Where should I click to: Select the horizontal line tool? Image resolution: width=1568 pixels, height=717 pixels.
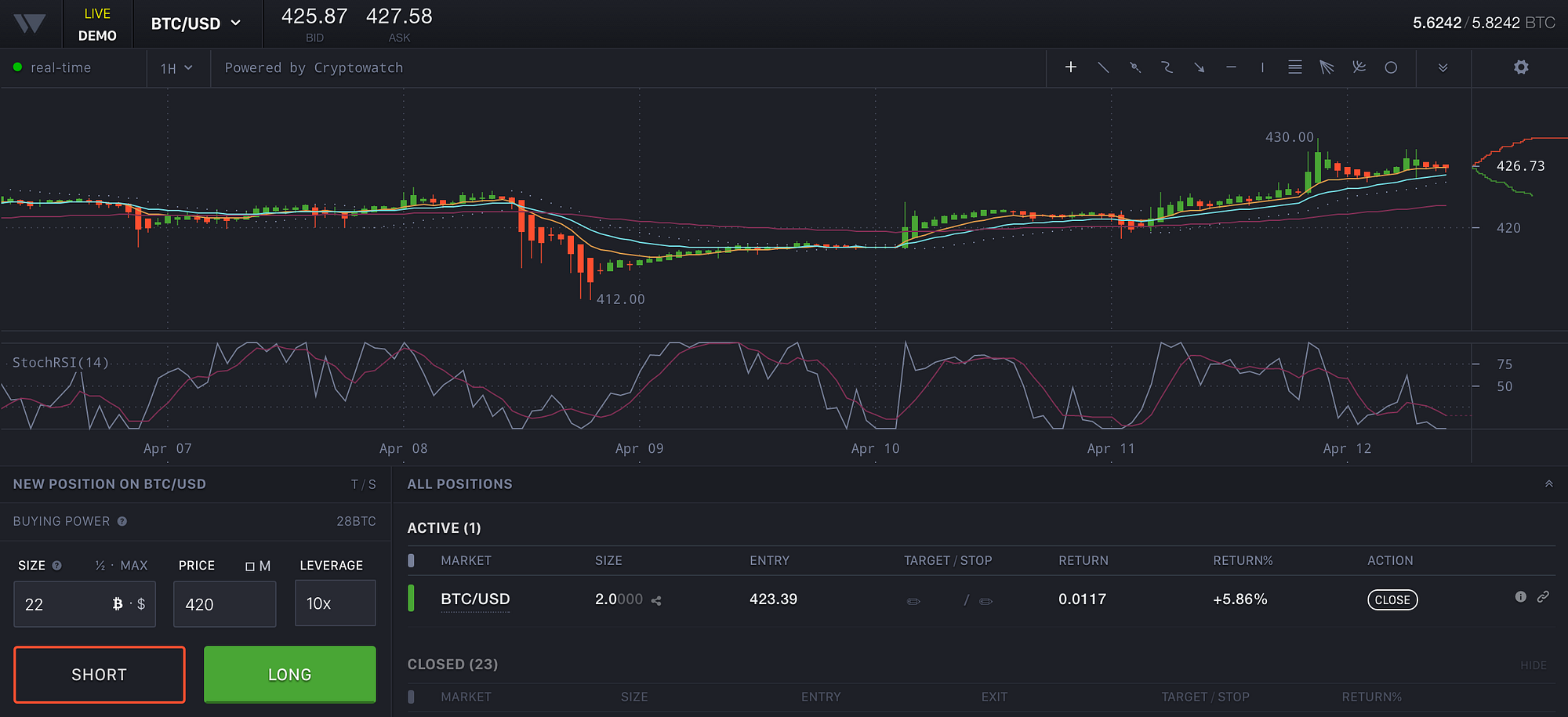point(1231,67)
